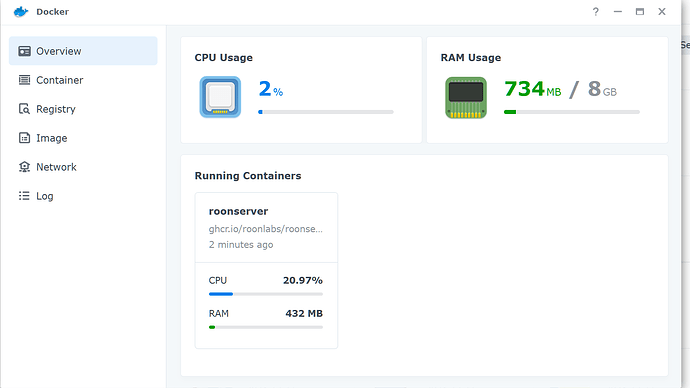
Task: Open the help question mark
Action: pos(595,11)
